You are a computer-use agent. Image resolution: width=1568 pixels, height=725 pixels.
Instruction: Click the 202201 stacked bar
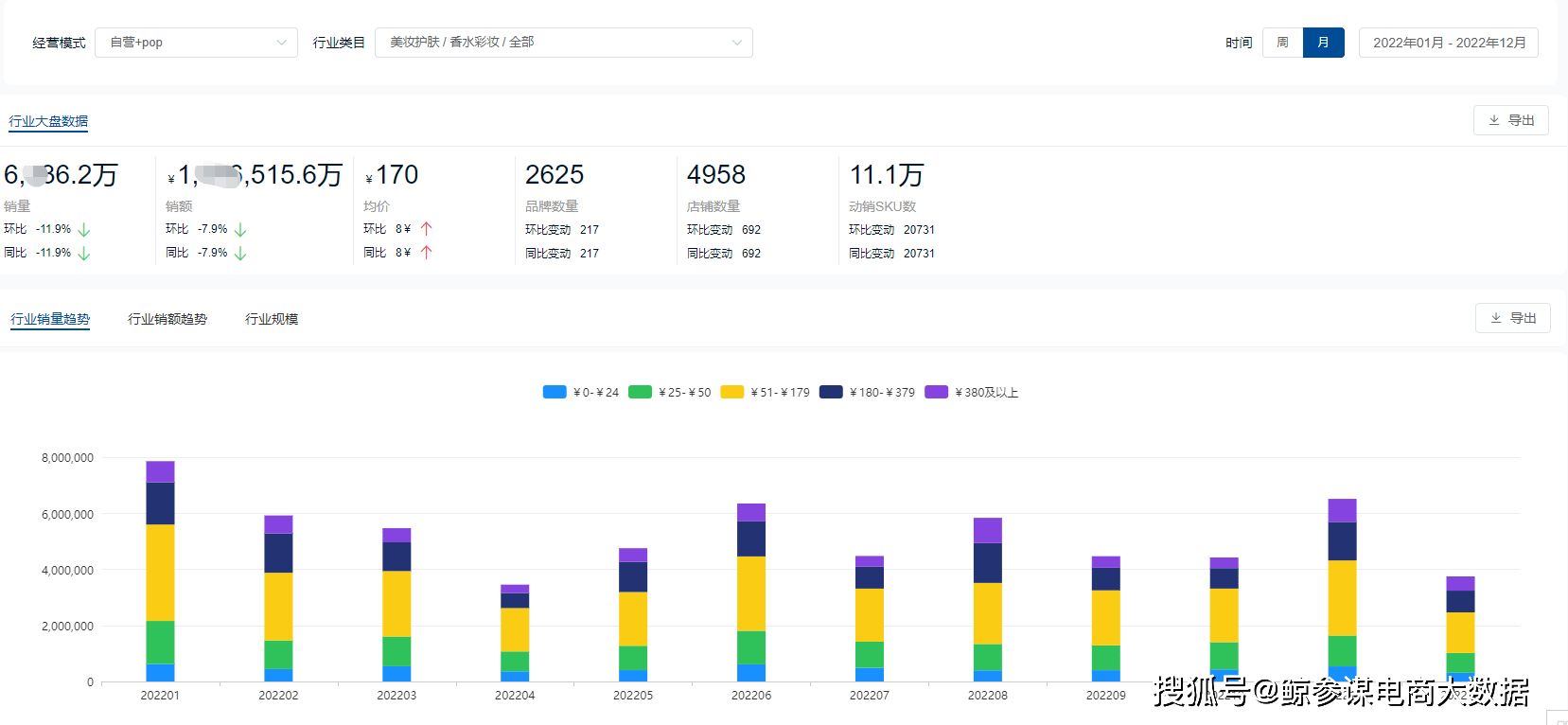coord(160,572)
